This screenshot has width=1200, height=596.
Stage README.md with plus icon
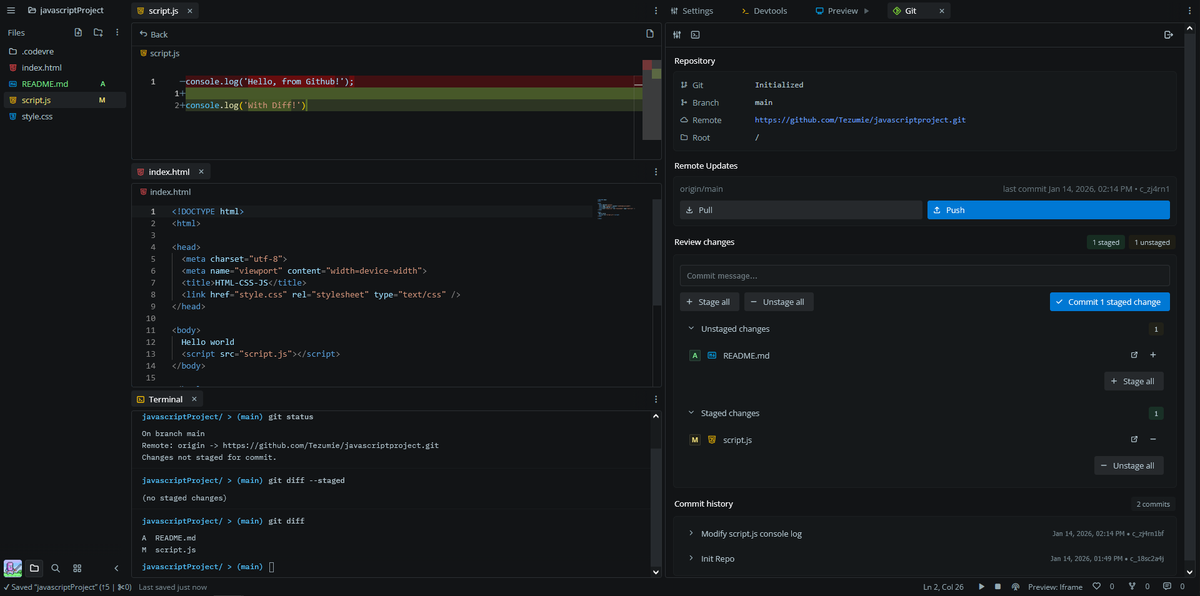[1153, 355]
